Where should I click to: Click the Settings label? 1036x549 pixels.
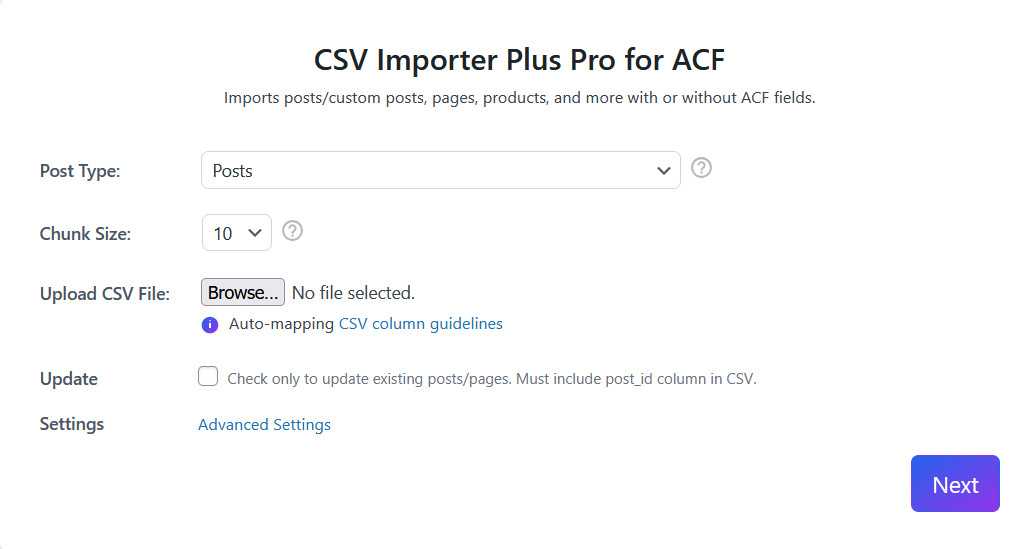pos(72,424)
